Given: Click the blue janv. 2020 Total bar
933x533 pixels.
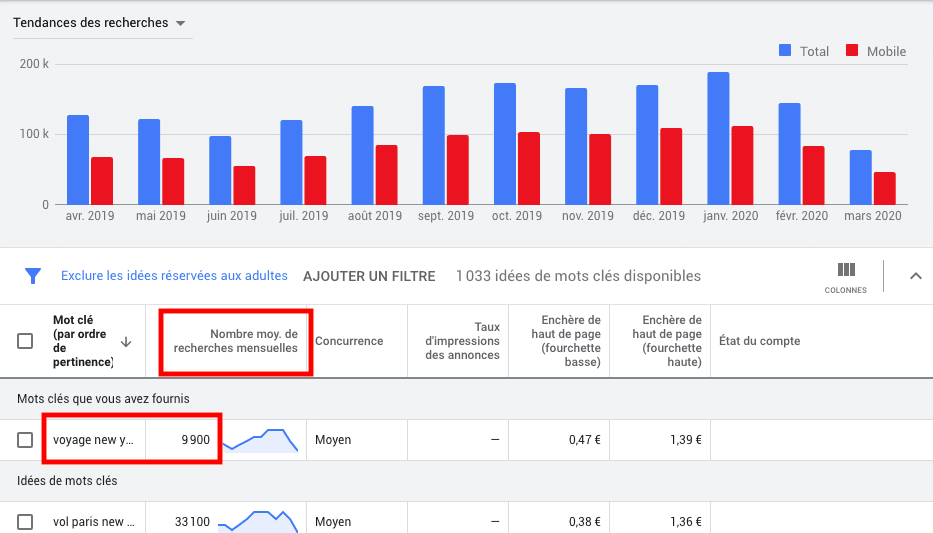Looking at the screenshot, I should [x=718, y=138].
